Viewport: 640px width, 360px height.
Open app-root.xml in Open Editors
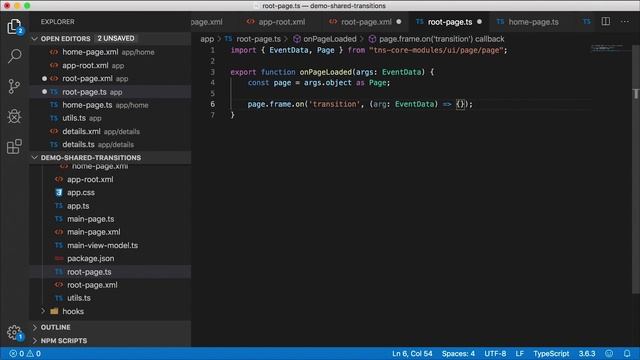coord(110,65)
